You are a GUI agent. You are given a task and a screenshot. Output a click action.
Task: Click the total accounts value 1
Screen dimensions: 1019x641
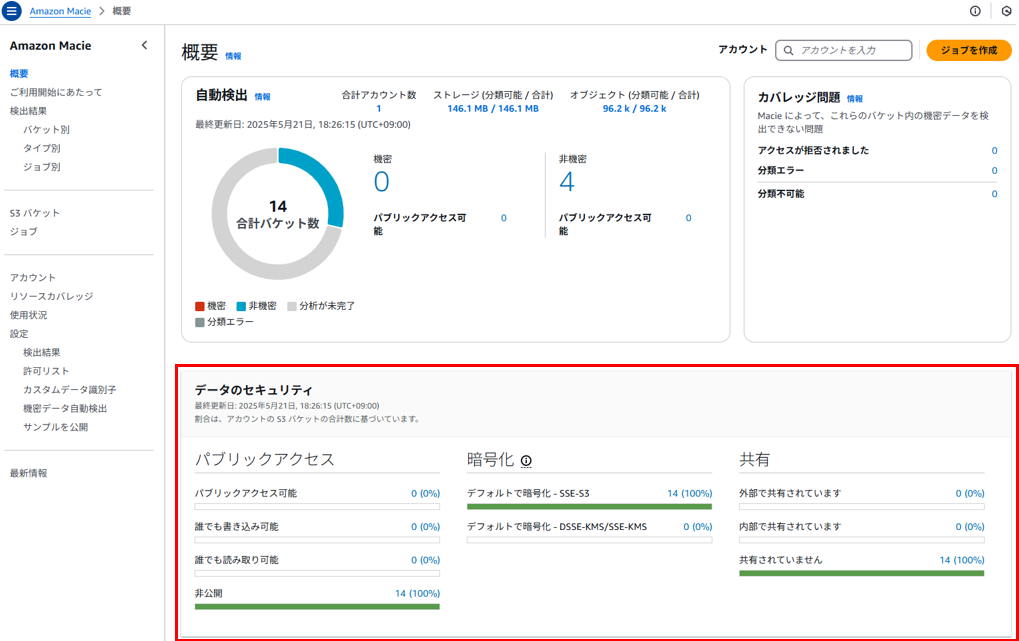pyautogui.click(x=379, y=109)
